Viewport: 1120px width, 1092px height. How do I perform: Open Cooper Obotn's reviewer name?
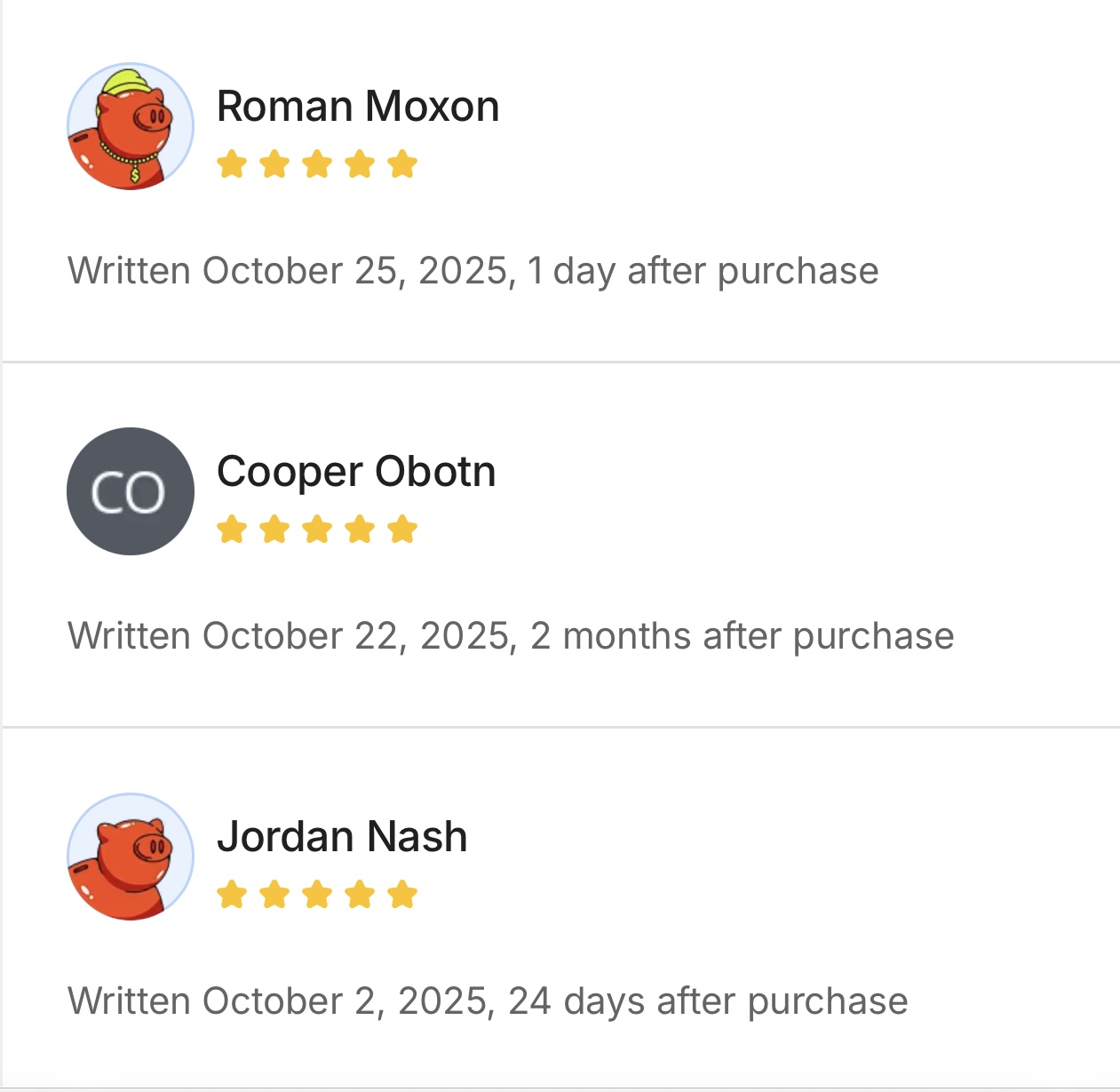[356, 472]
